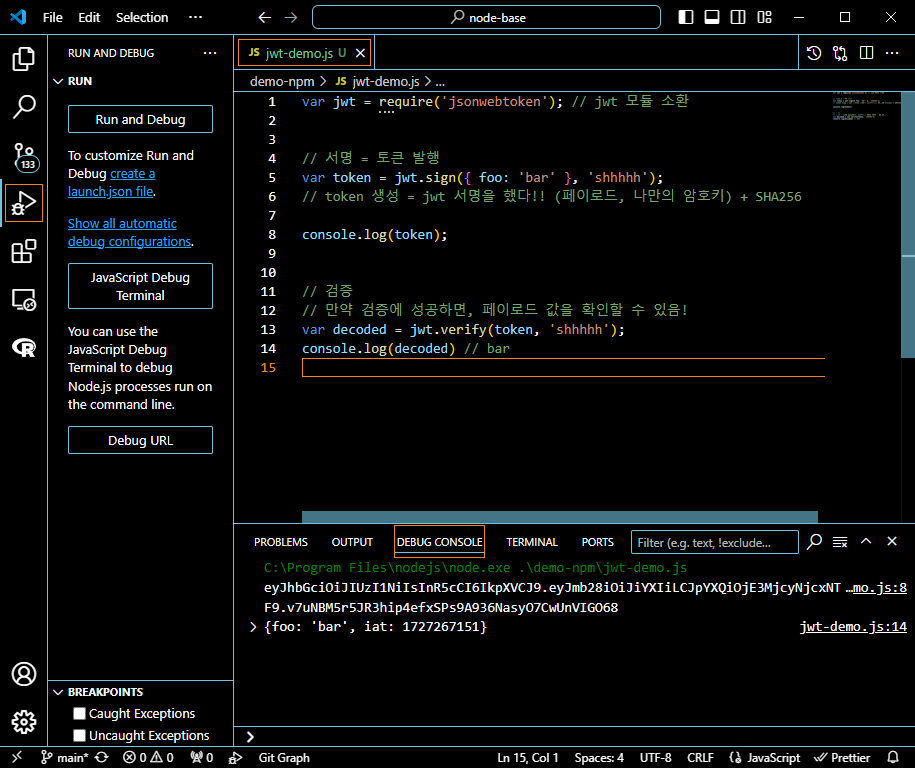Open Remote Explorer activity icon
The width and height of the screenshot is (915, 768).
pyautogui.click(x=23, y=300)
